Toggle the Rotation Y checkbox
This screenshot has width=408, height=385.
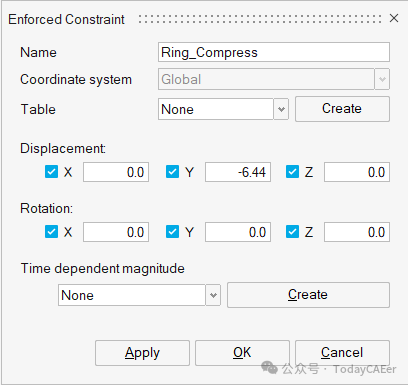172,232
